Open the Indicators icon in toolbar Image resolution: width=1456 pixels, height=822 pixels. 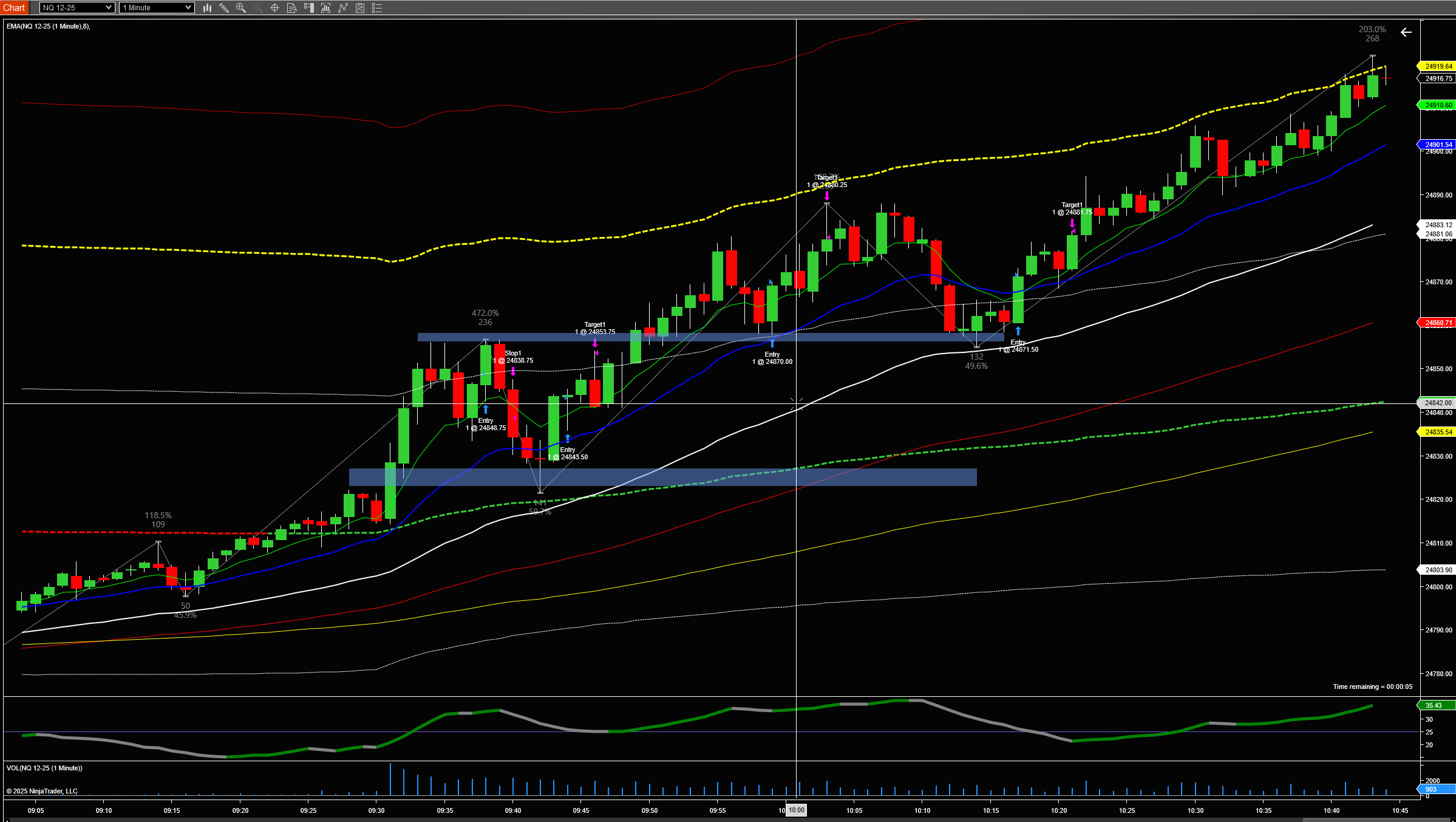click(326, 8)
